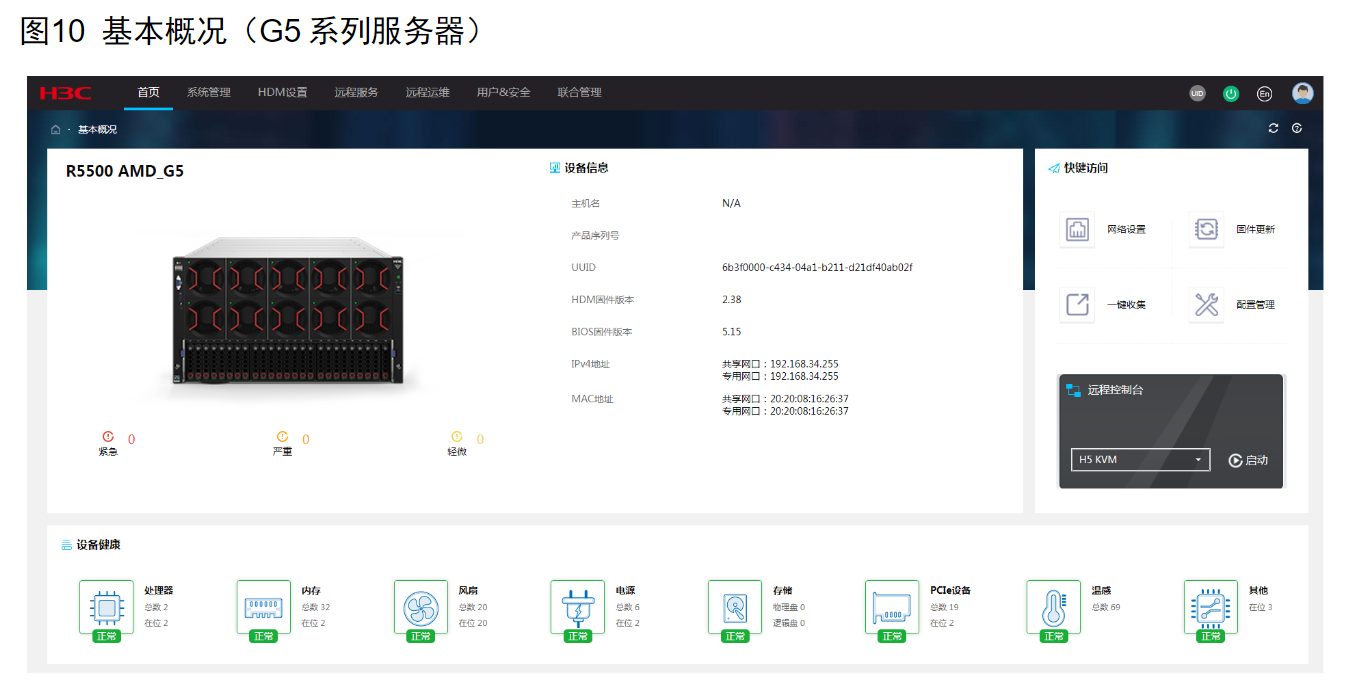The image size is (1350, 690).
Task: Click the 紧急 alarm icon
Action: pyautogui.click(x=108, y=437)
